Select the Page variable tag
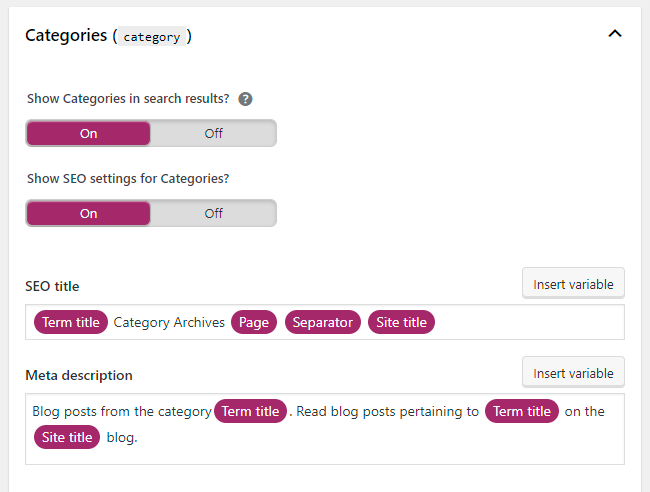Viewport: 650px width, 492px height. [254, 322]
